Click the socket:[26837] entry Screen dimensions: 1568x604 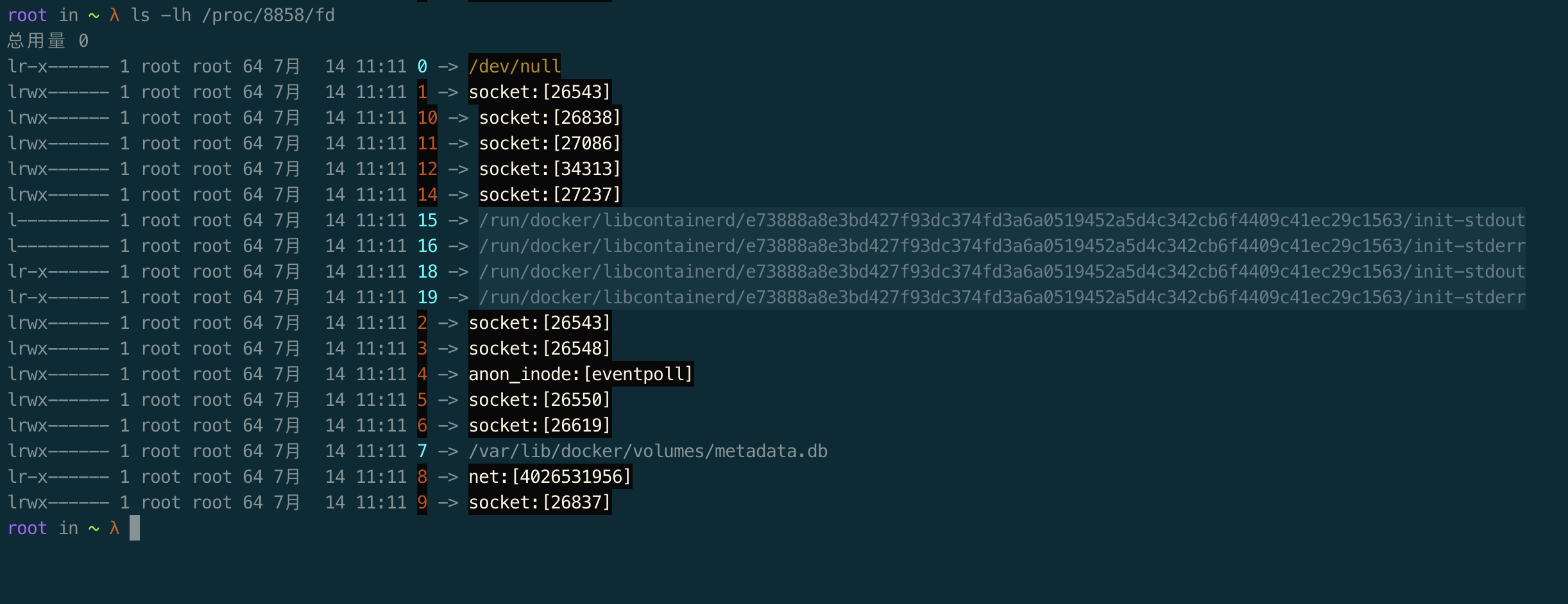[540, 502]
